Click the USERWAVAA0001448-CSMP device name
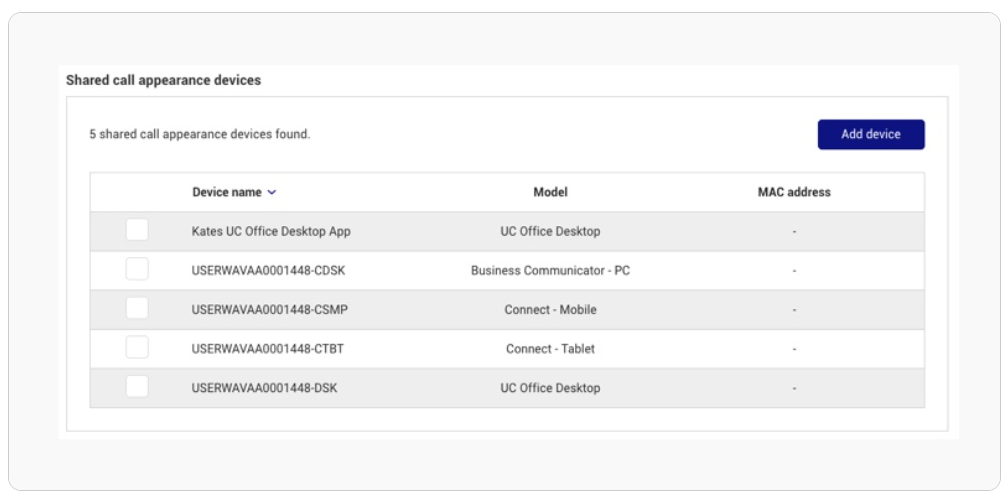 (x=269, y=310)
